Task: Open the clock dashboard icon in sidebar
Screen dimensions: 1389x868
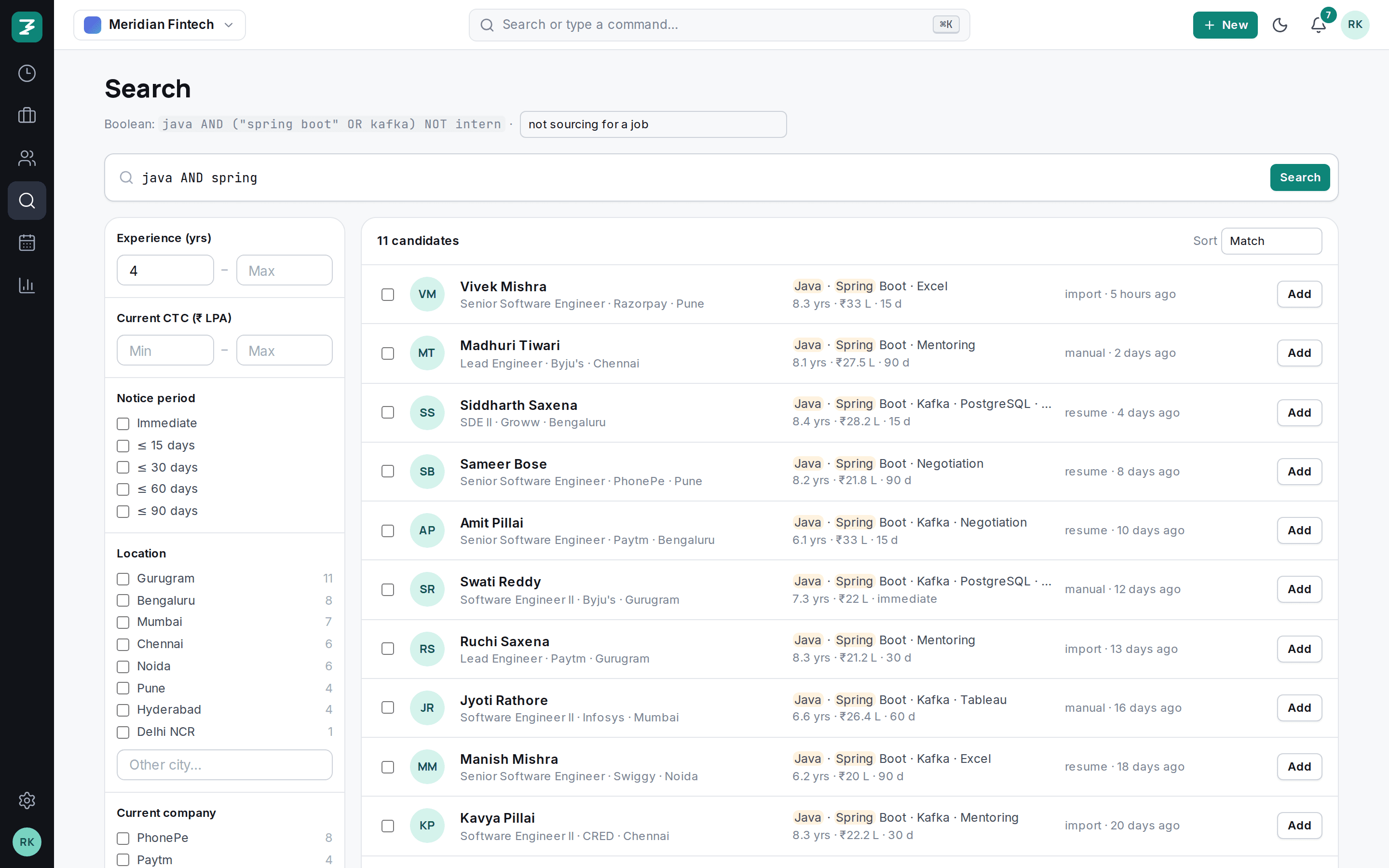Action: [x=27, y=73]
